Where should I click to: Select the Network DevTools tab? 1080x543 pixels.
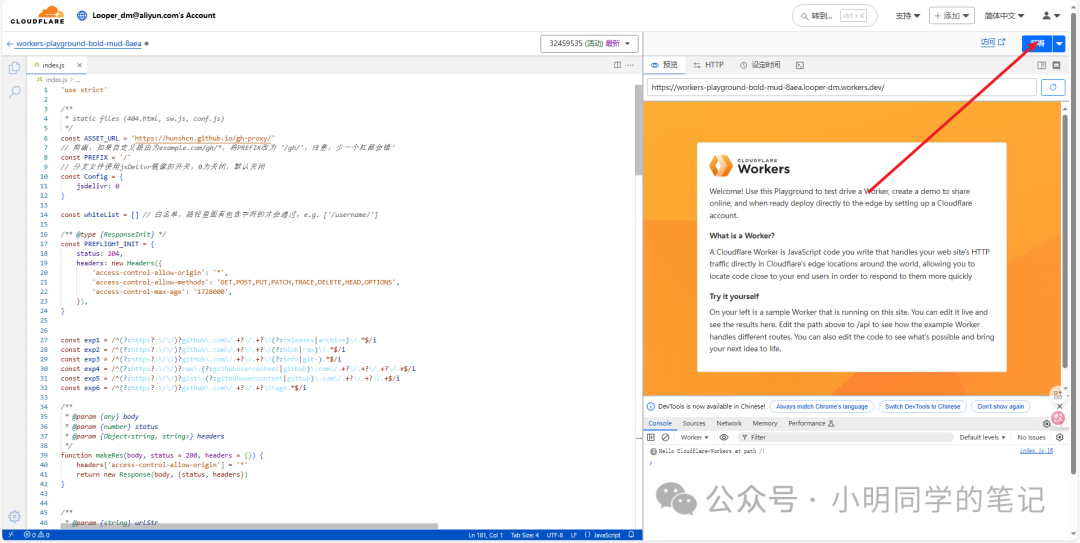click(x=729, y=424)
